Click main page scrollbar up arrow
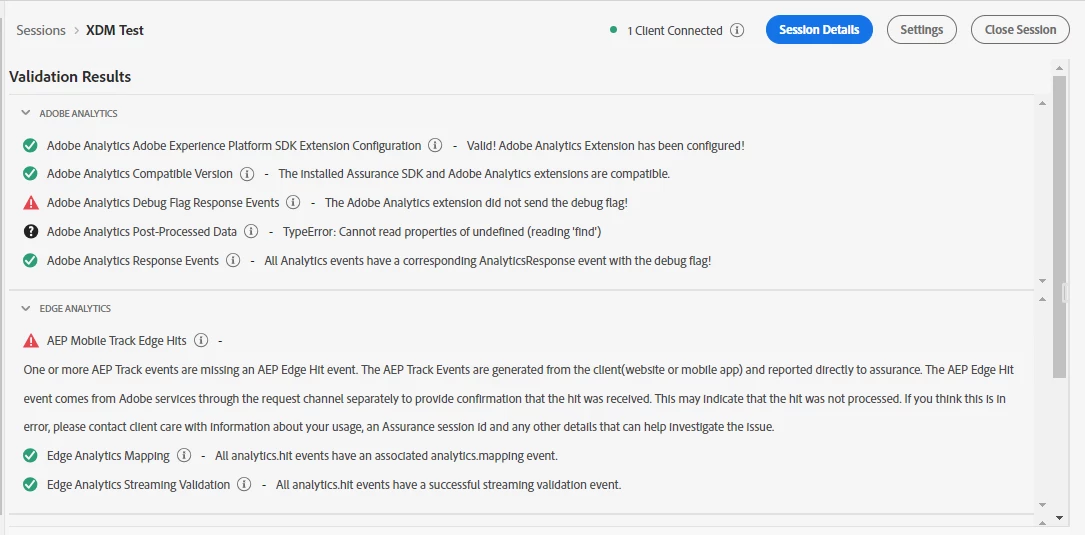The image size is (1085, 535). pos(1059,68)
